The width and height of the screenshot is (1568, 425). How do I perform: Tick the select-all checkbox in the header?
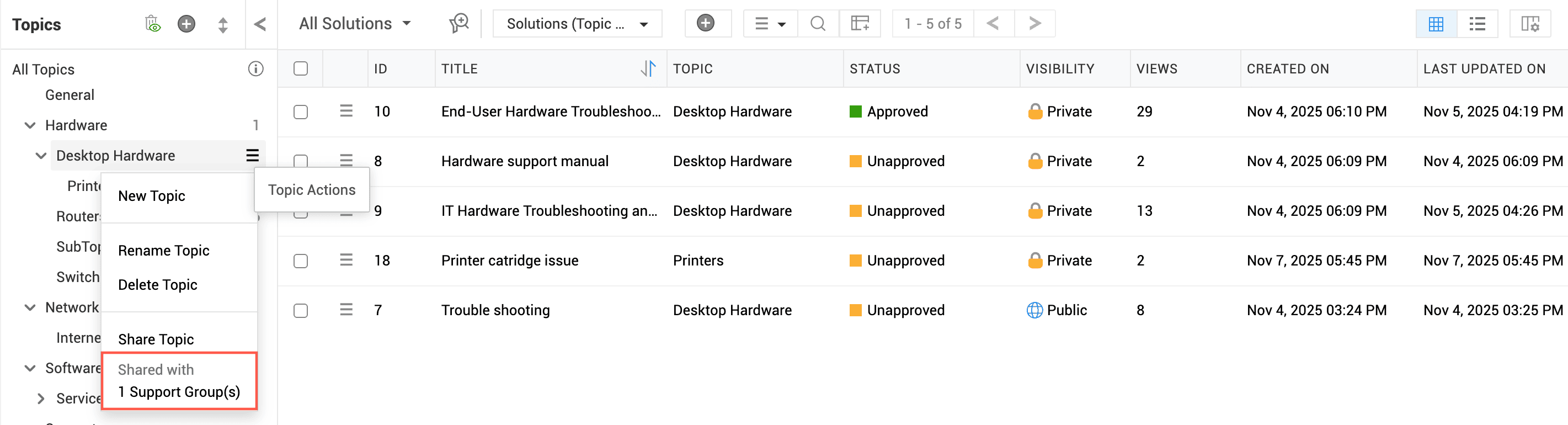click(301, 68)
